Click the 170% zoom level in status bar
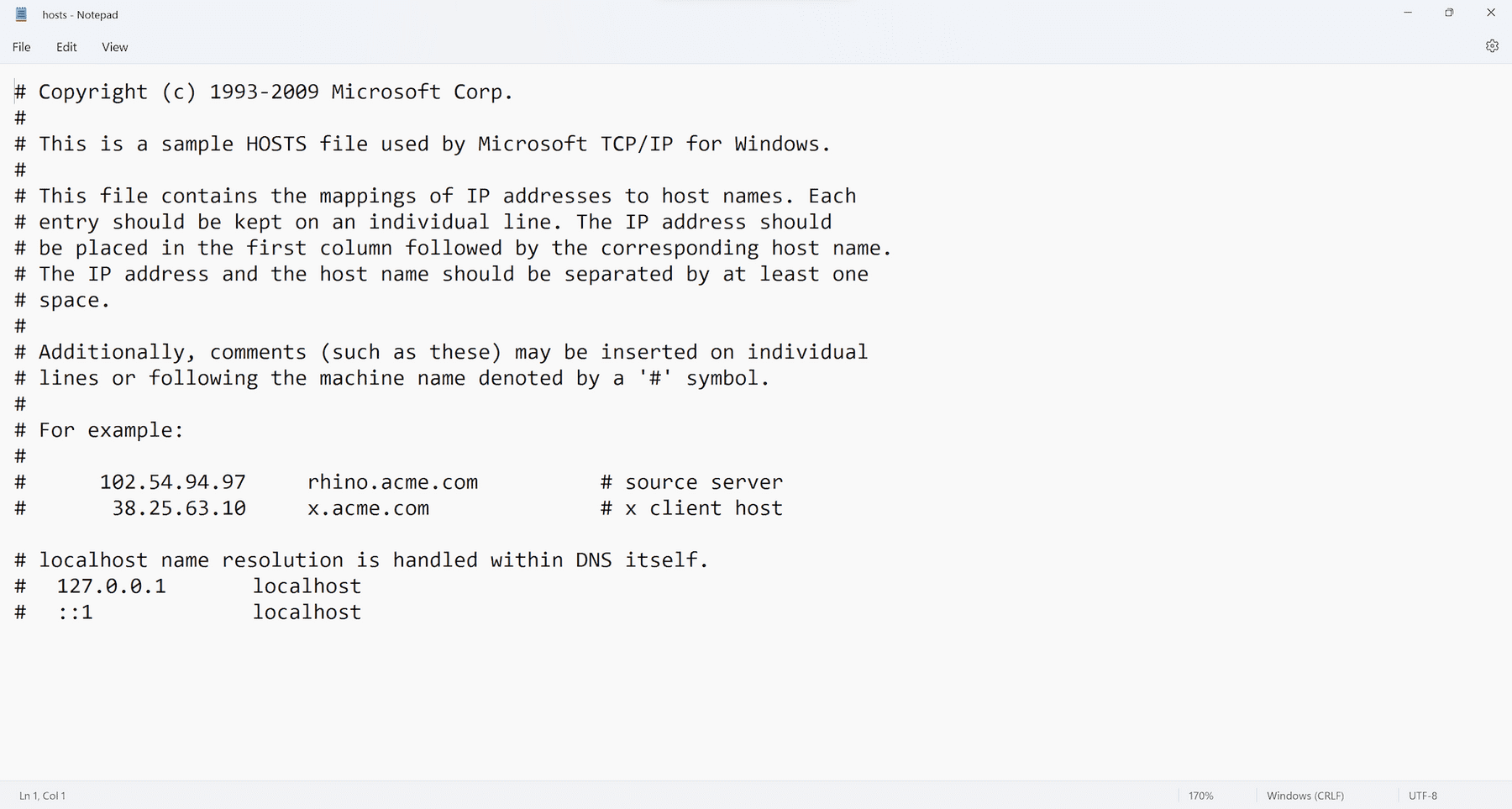The height and width of the screenshot is (809, 1512). click(1200, 796)
